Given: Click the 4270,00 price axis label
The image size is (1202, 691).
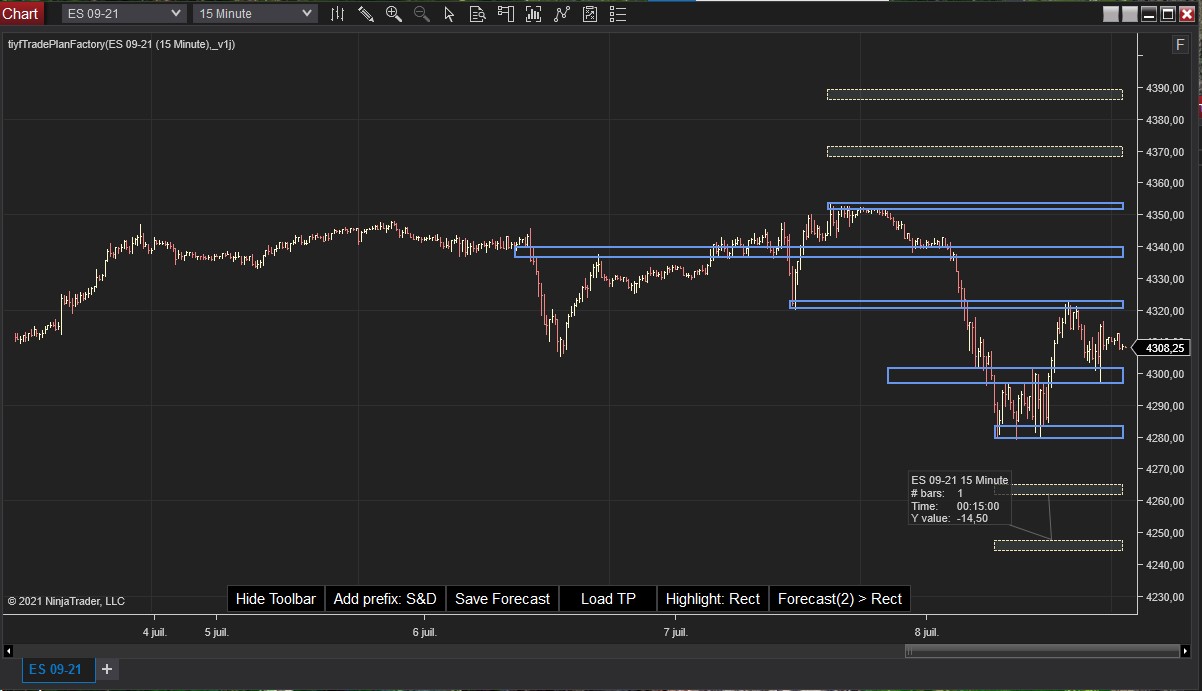Looking at the screenshot, I should pyautogui.click(x=1165, y=469).
